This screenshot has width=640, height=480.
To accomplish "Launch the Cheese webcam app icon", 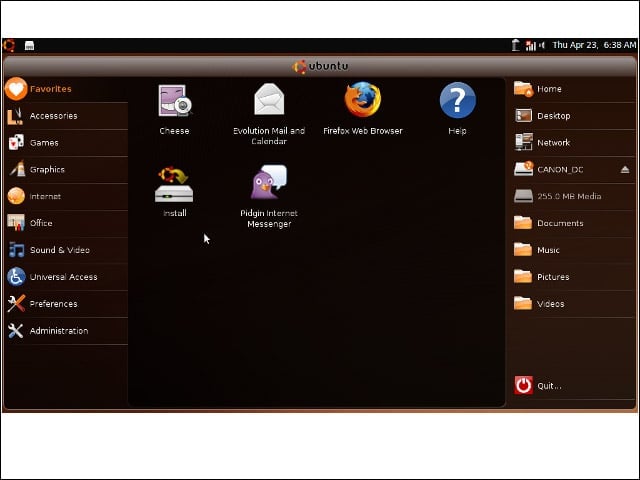I will (x=175, y=100).
